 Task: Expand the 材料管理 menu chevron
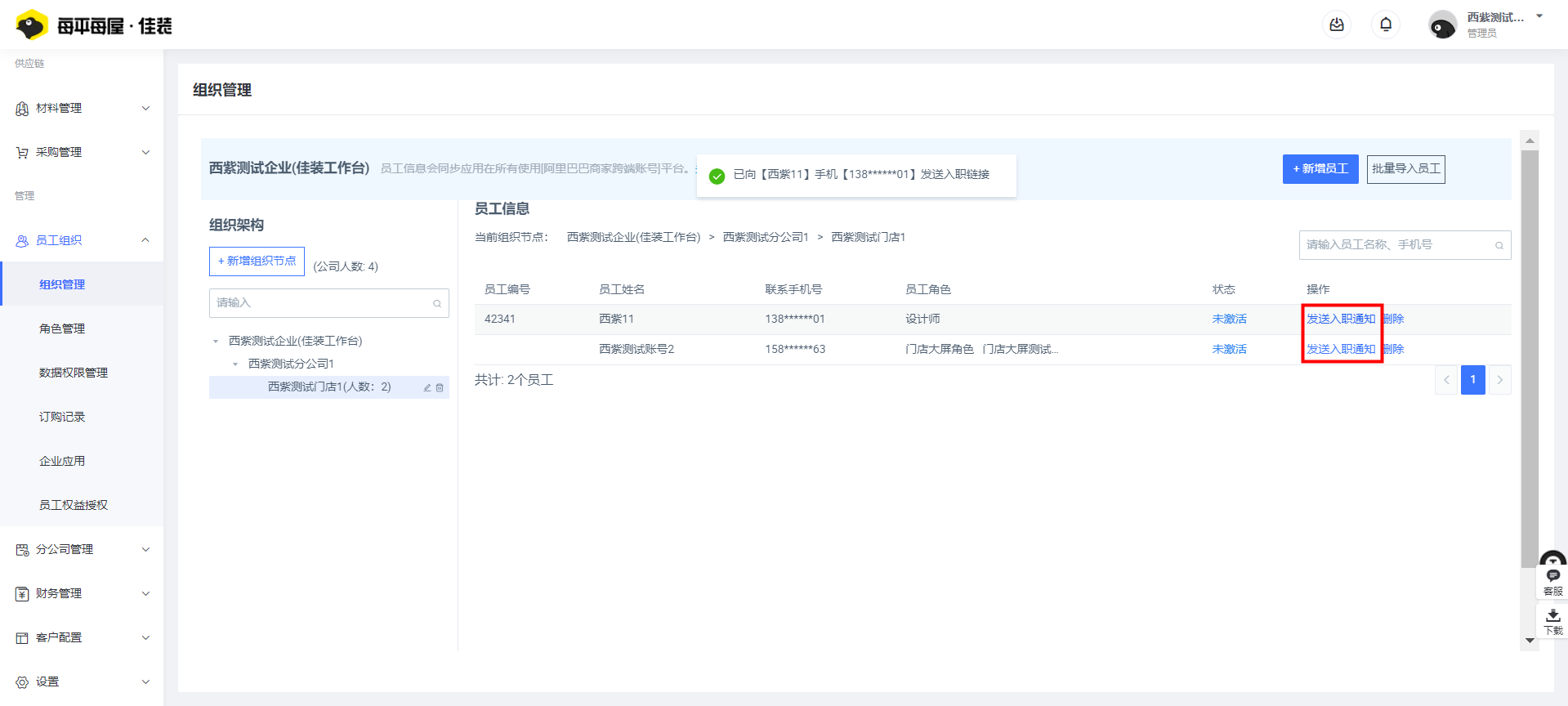[x=145, y=108]
